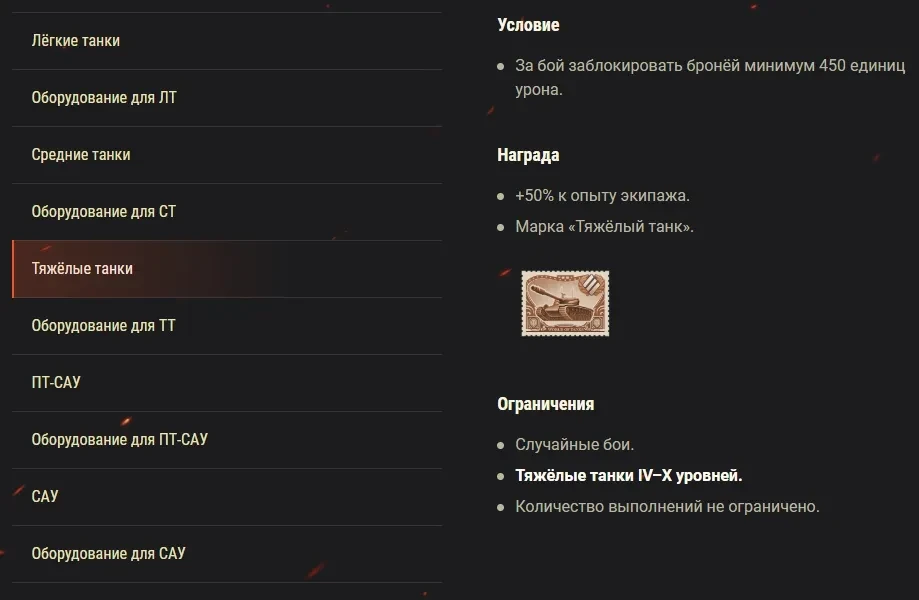919x600 pixels.
Task: Click the Марка «Тяжёлый танк» reward text
Action: [605, 227]
